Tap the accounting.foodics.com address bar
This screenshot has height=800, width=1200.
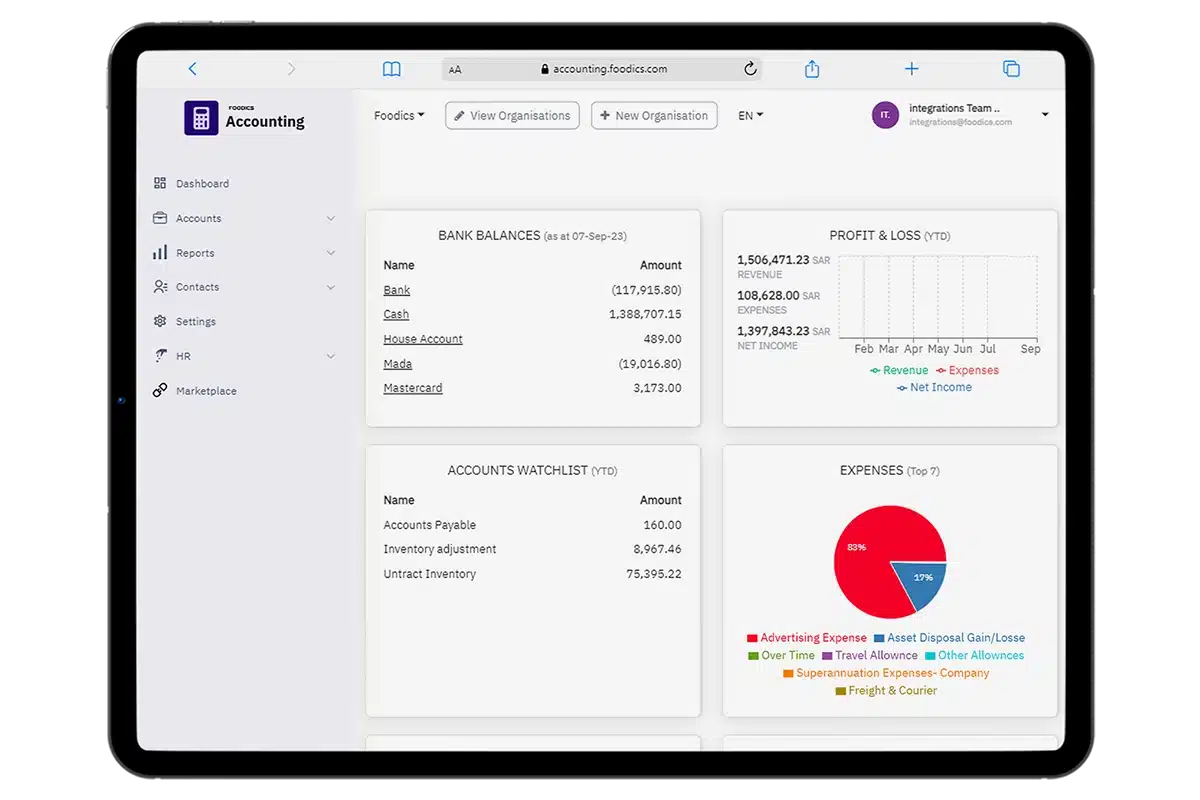(x=602, y=69)
